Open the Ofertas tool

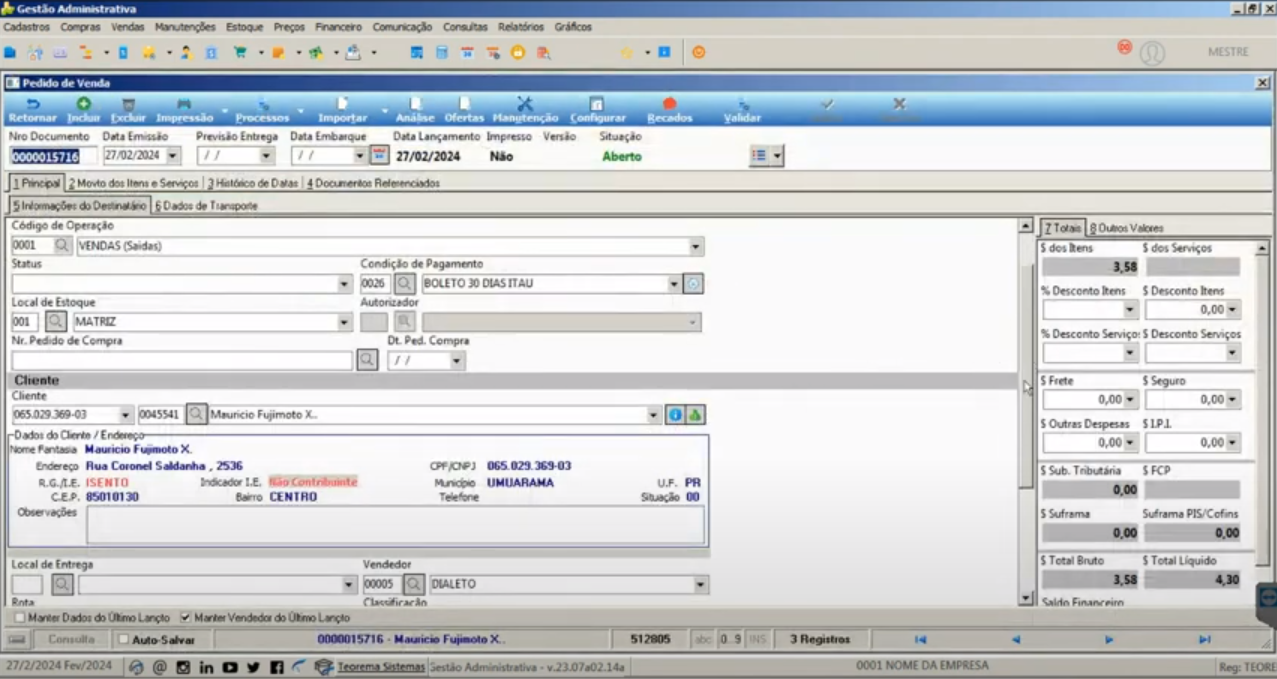[x=464, y=110]
